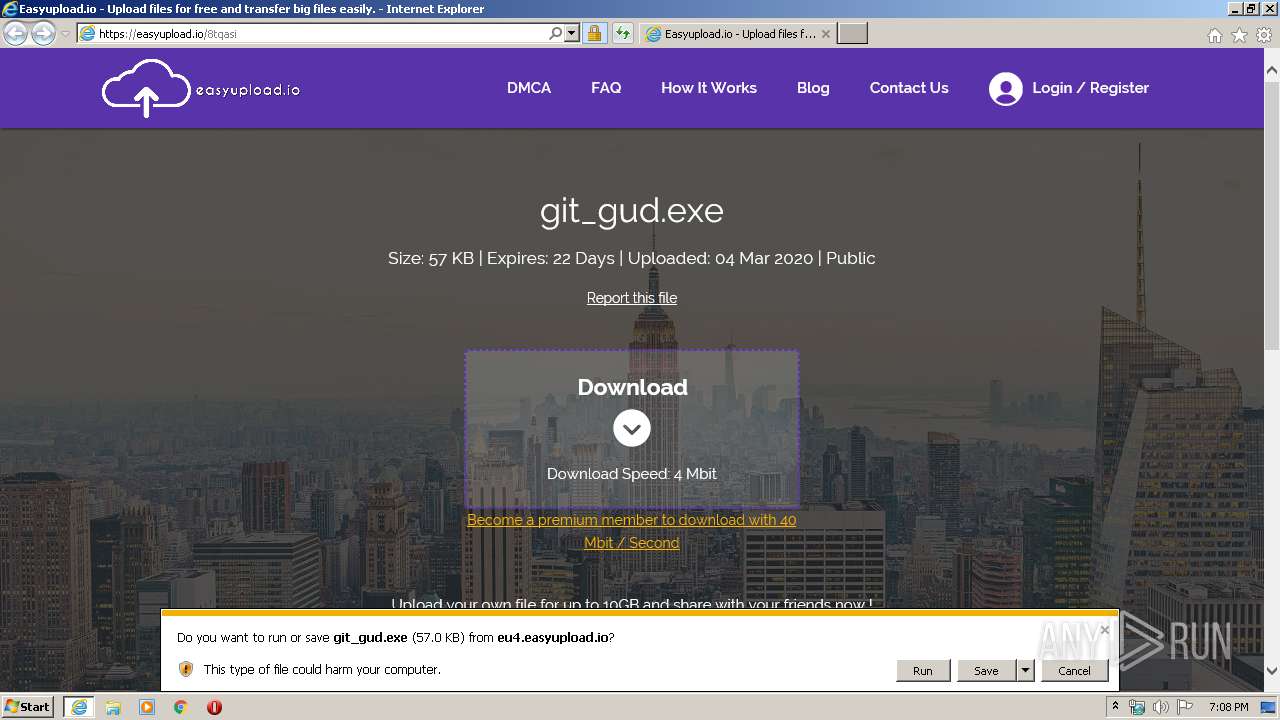Go back with the browser Back arrow
Screen dimensions: 1280x720
(x=15, y=33)
